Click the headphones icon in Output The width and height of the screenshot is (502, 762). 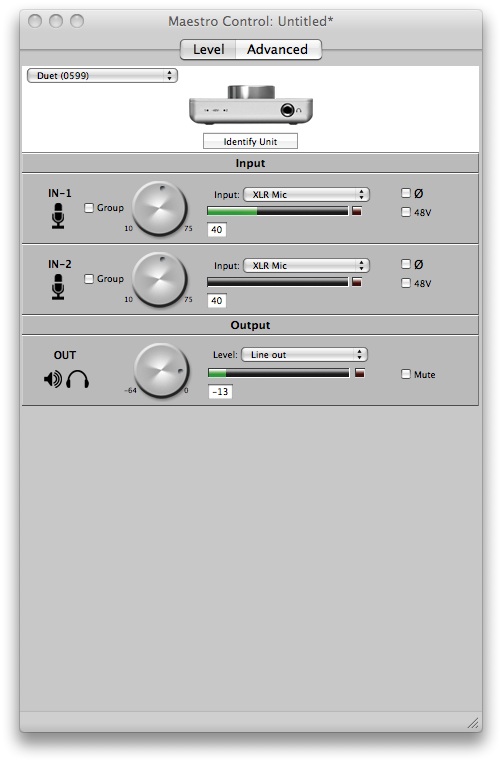(x=77, y=379)
